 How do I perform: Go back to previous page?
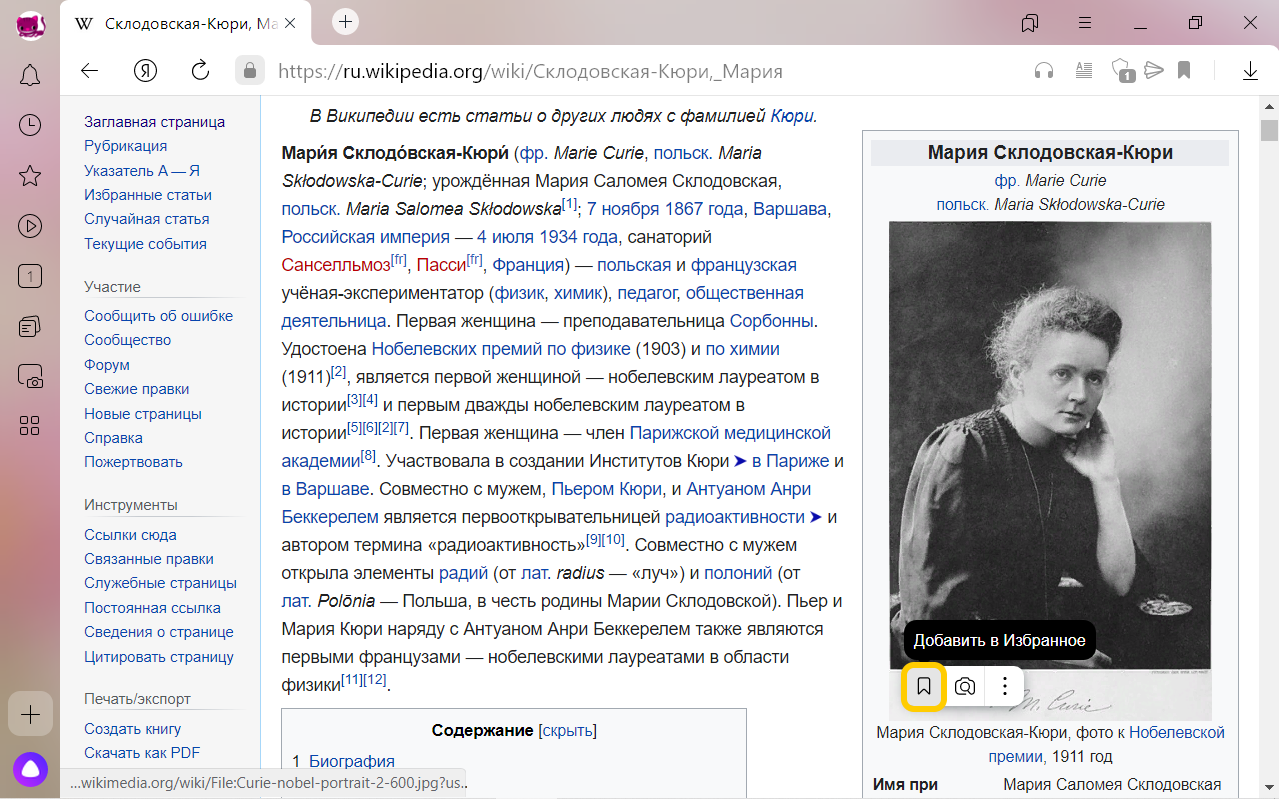pos(90,70)
